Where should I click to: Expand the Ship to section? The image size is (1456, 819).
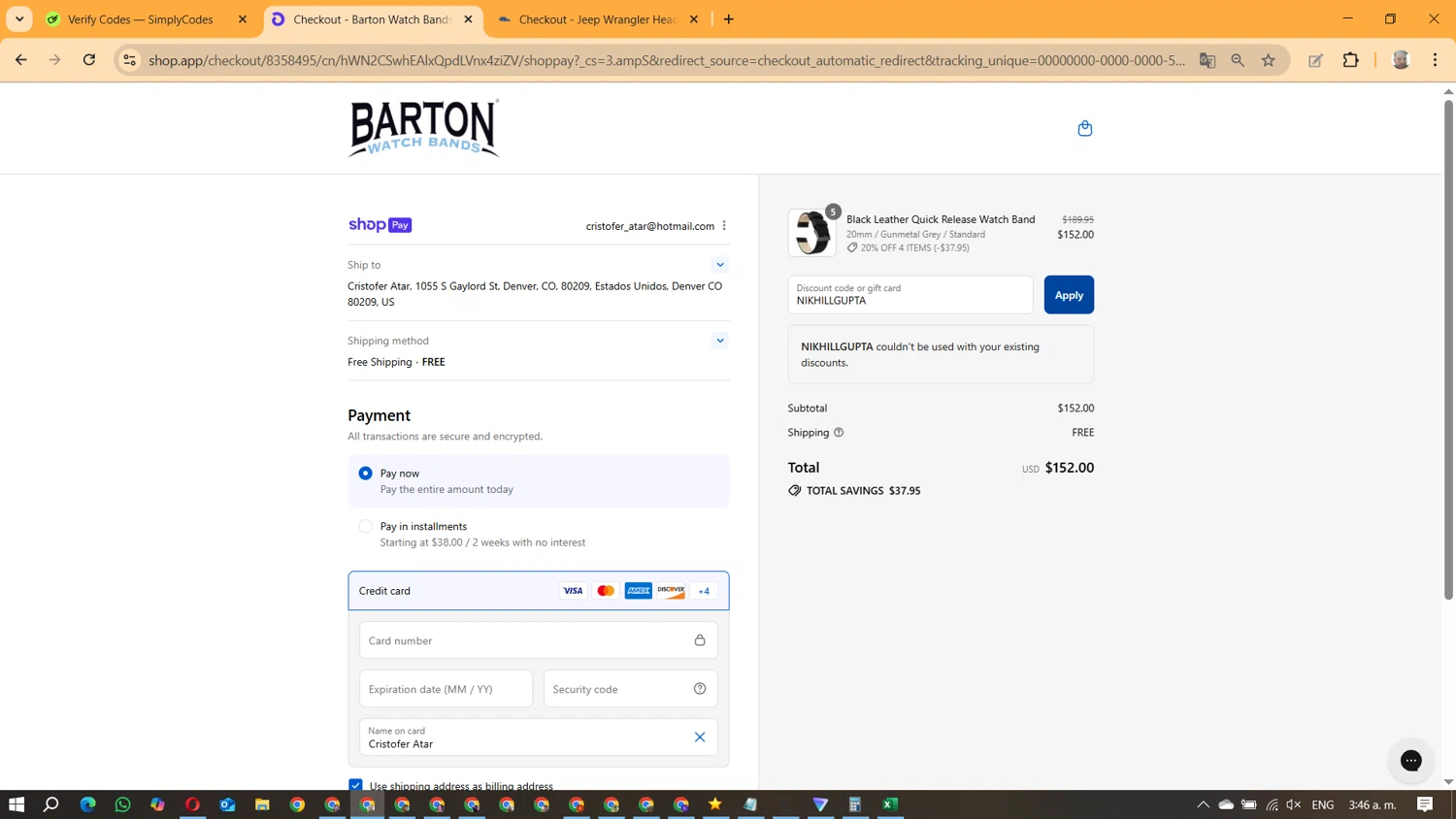[x=720, y=265]
